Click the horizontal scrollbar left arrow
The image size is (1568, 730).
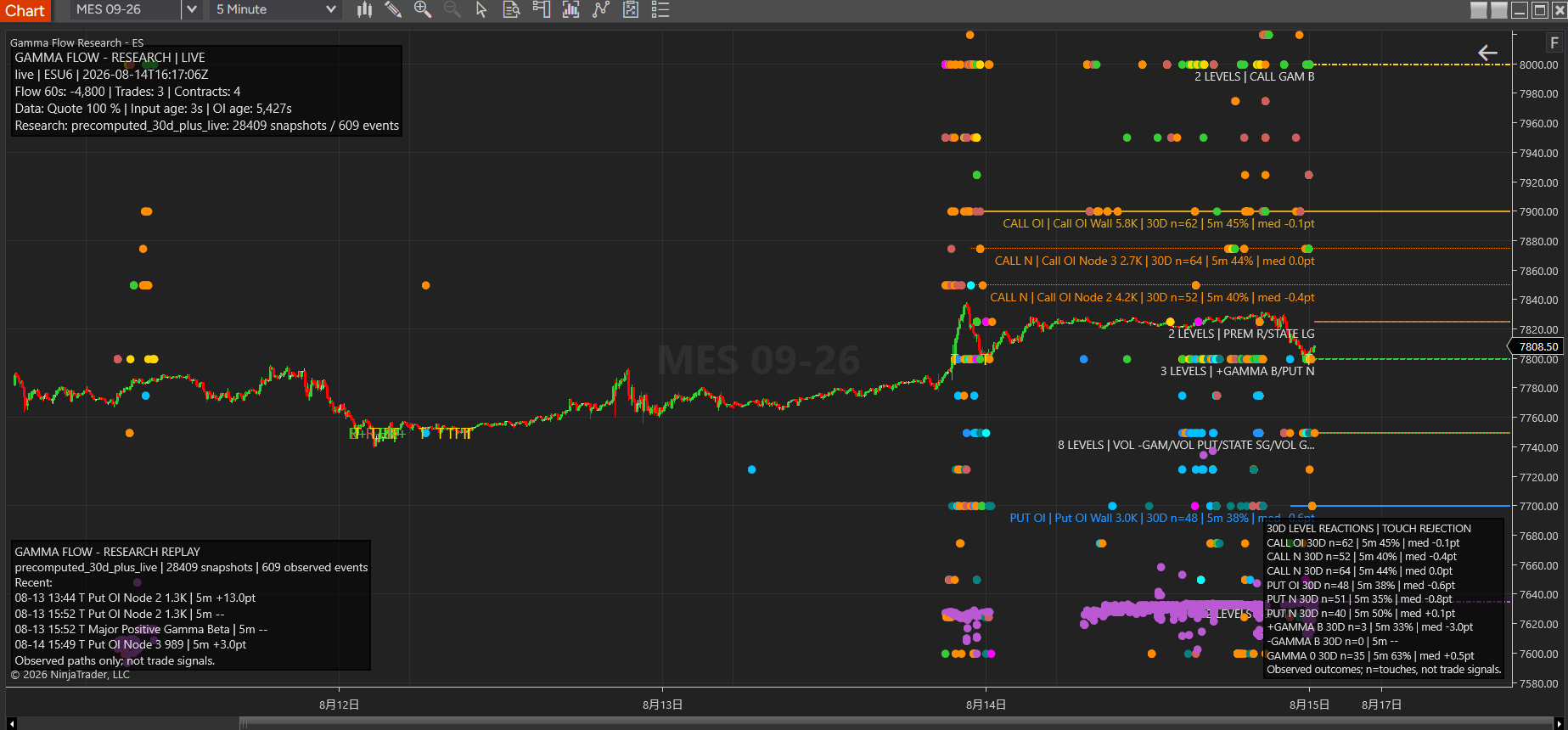[12, 723]
